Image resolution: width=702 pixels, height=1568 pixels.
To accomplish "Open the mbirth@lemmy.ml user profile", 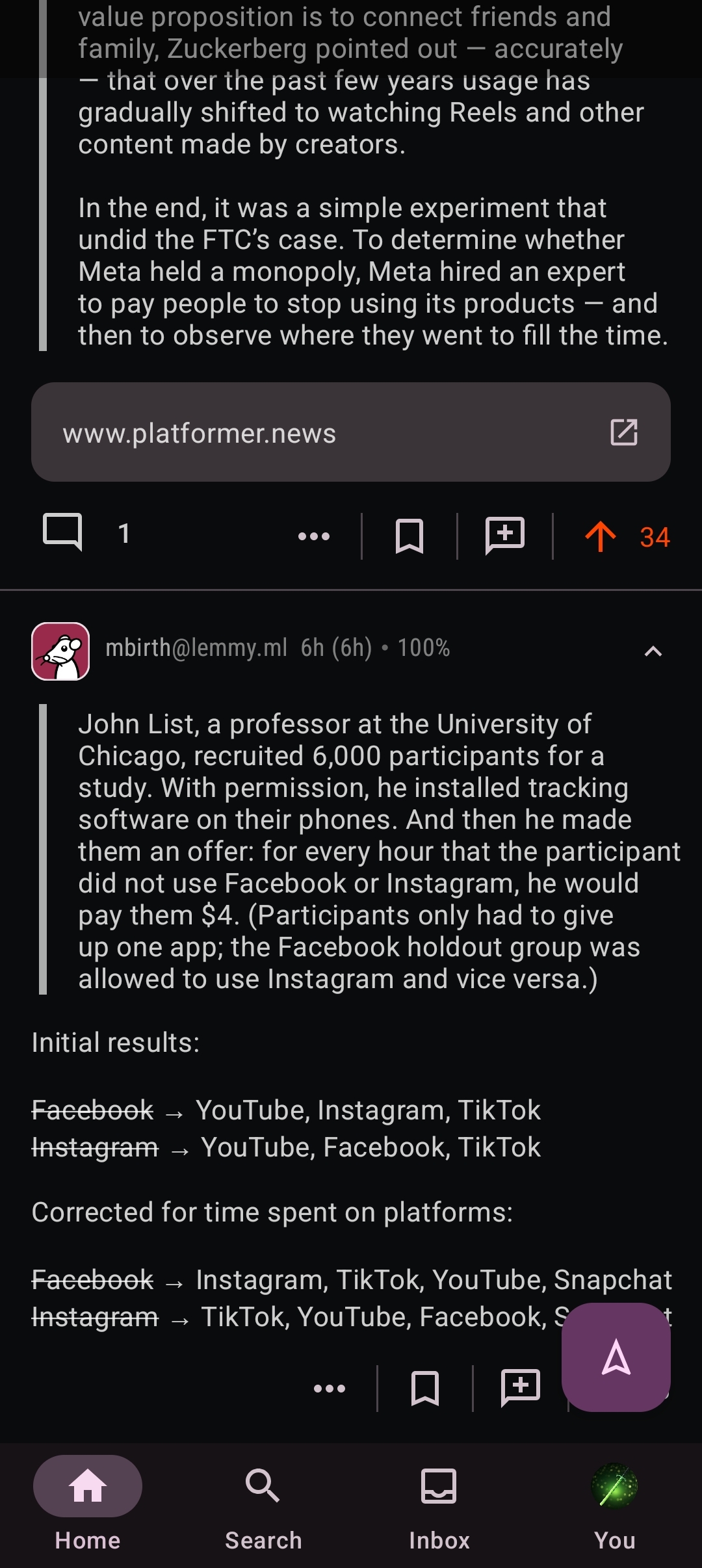I will point(196,648).
